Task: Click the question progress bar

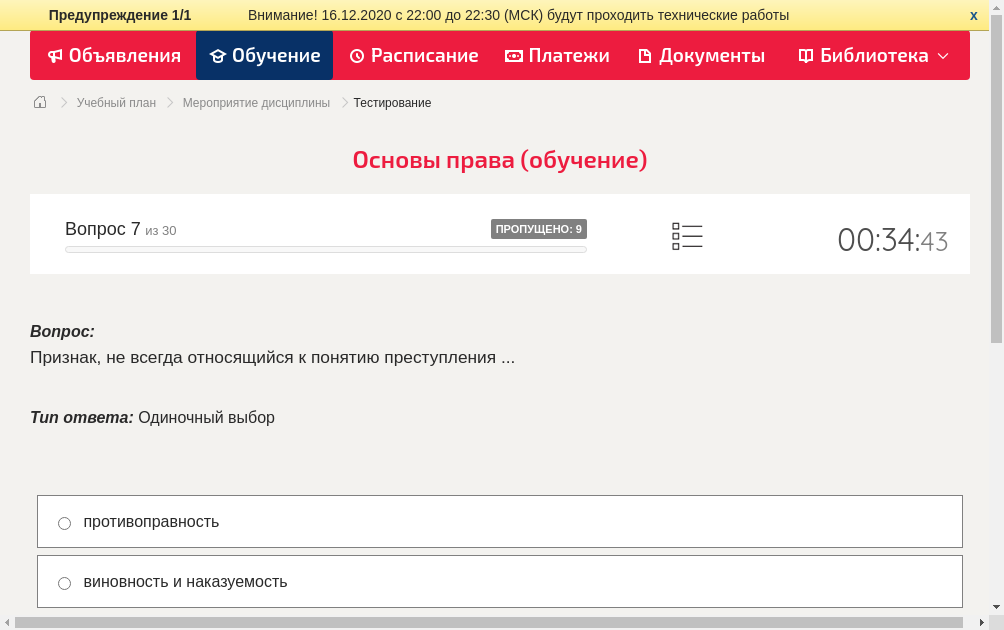Action: (x=325, y=249)
